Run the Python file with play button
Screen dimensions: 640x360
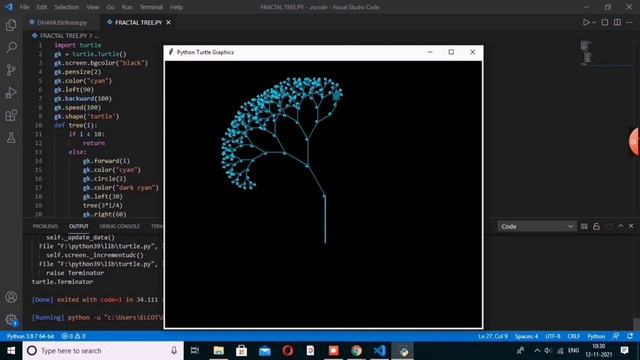click(x=586, y=22)
